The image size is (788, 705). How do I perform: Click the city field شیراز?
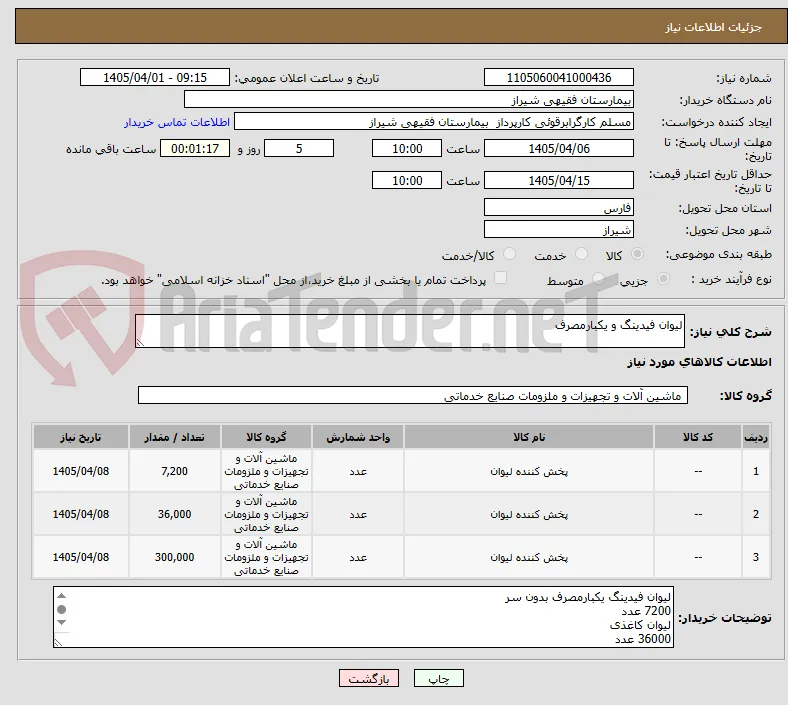pyautogui.click(x=558, y=229)
